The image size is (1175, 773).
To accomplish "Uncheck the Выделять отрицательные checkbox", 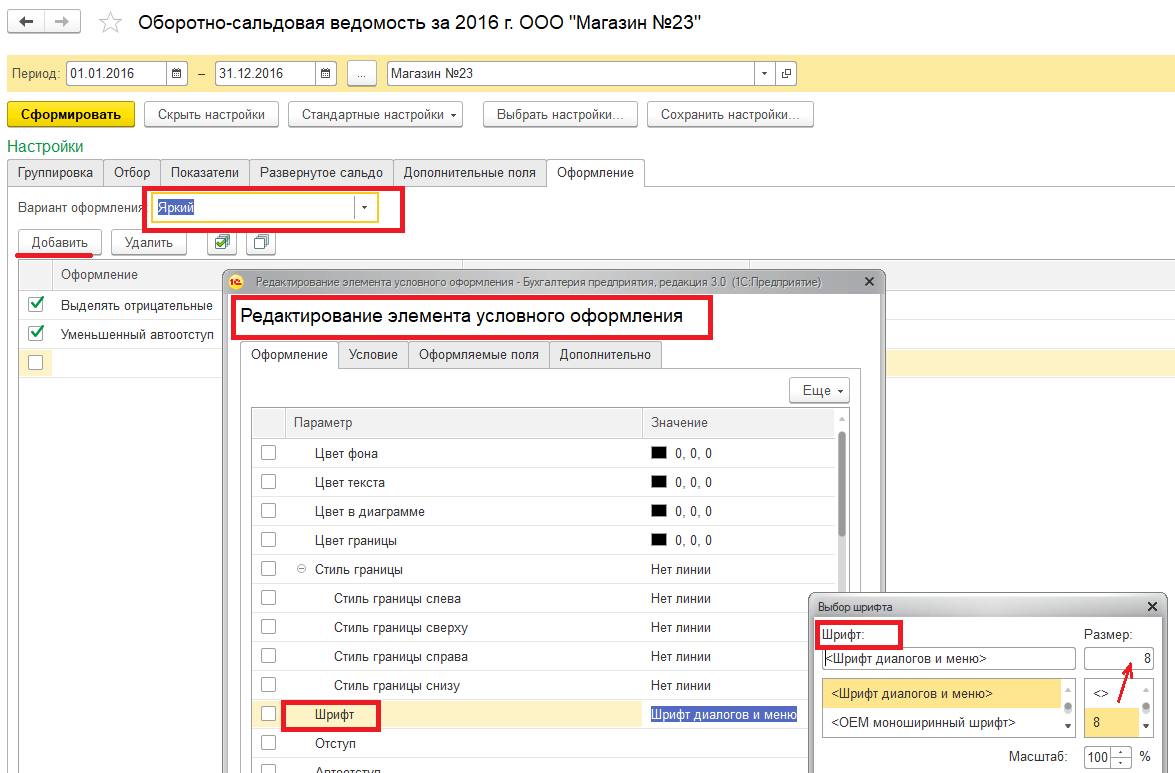I will (37, 304).
